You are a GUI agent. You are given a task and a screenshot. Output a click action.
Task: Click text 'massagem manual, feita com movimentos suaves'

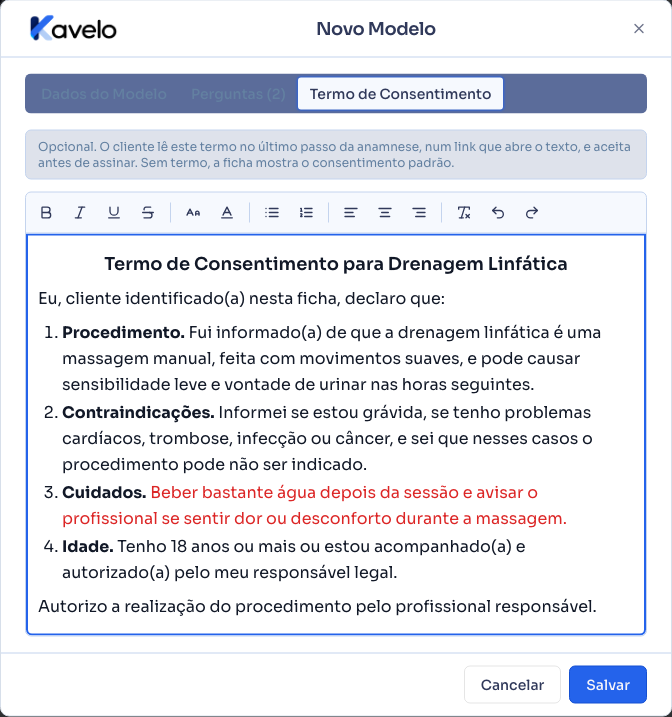[262, 358]
